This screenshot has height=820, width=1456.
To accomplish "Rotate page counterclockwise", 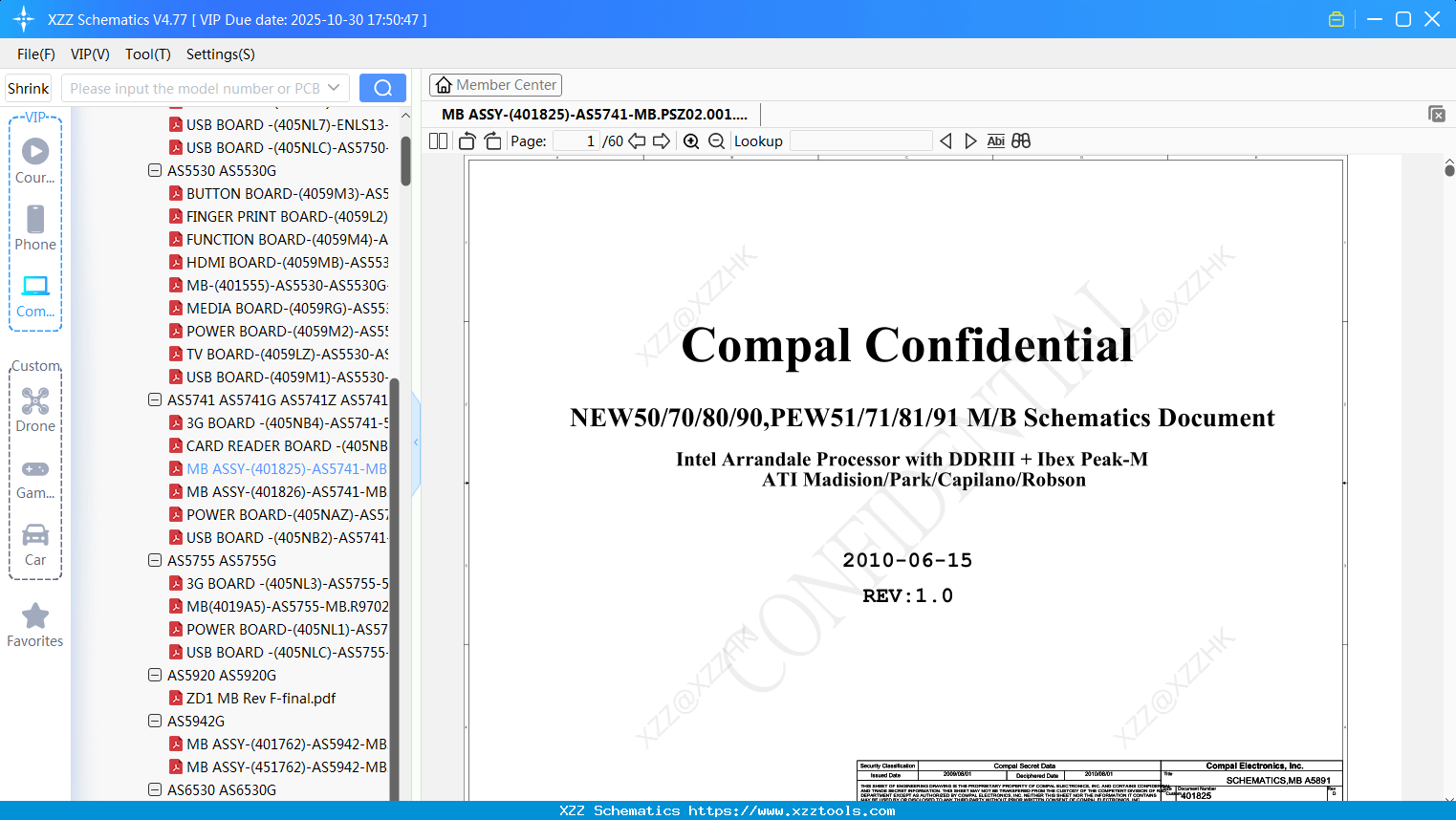I will point(467,141).
